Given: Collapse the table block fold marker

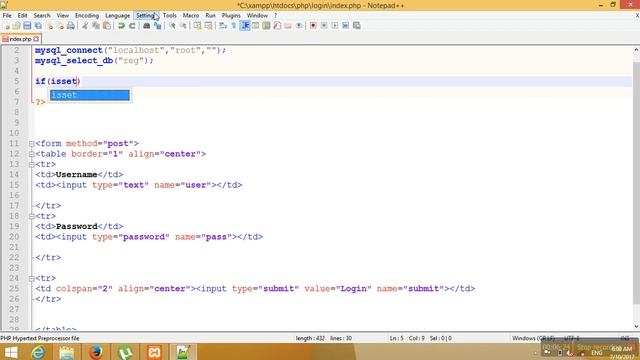Looking at the screenshot, I should [x=31, y=154].
